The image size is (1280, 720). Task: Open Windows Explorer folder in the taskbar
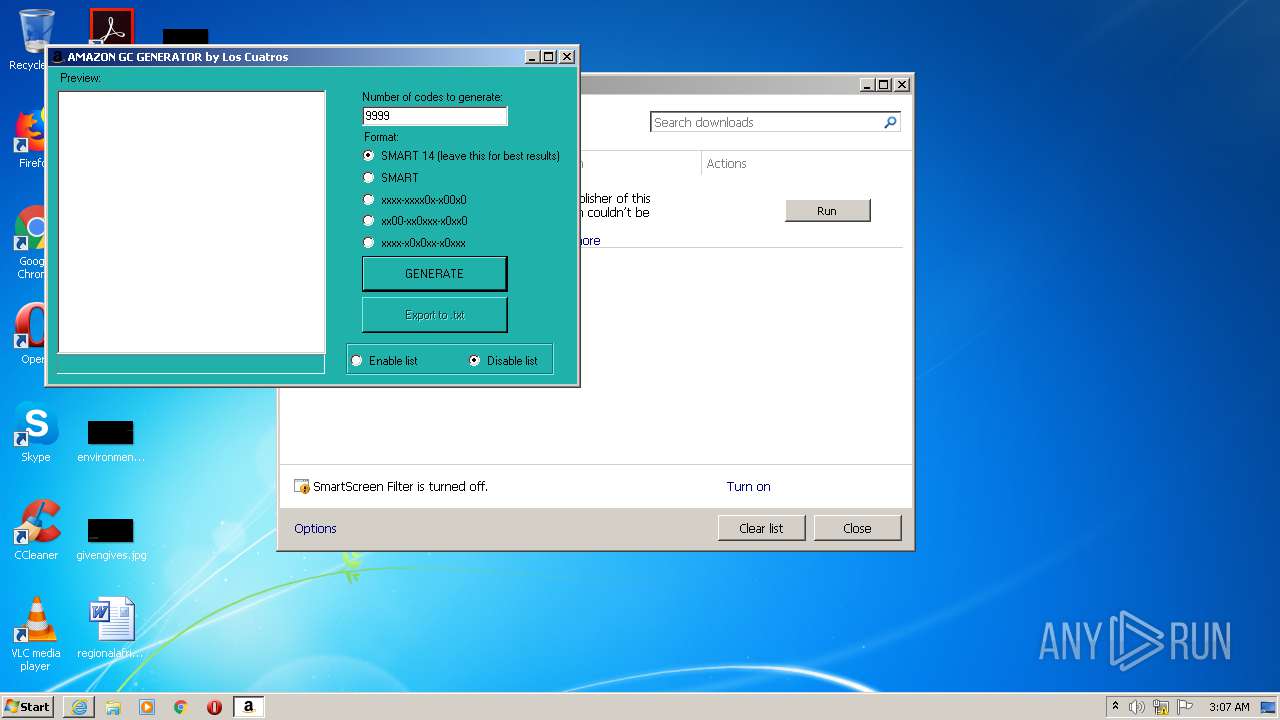113,707
